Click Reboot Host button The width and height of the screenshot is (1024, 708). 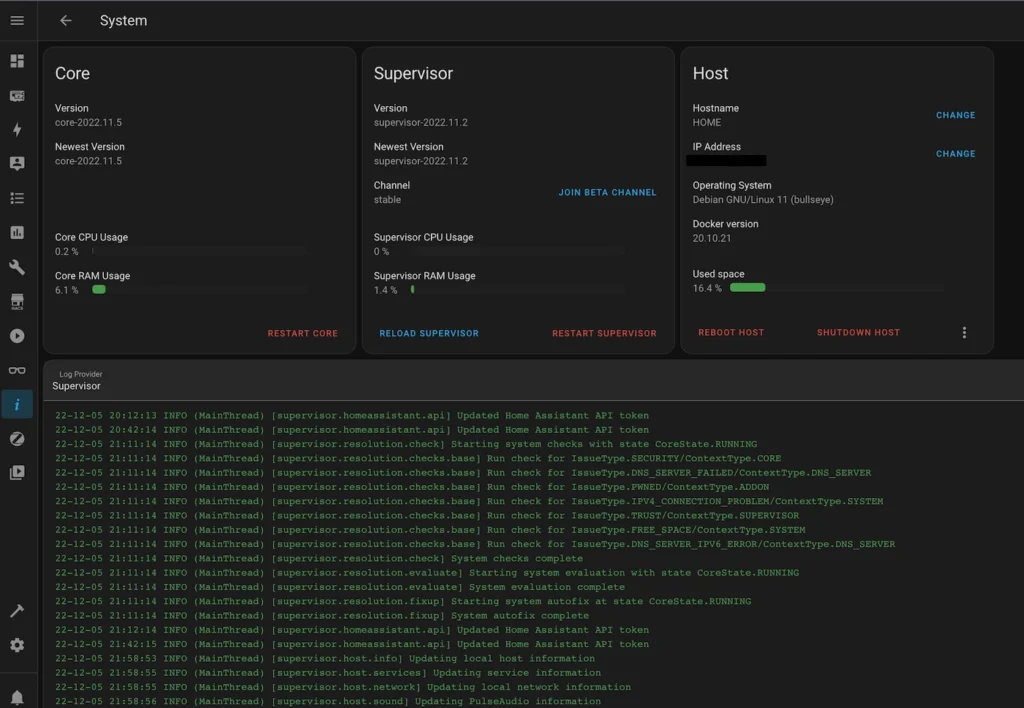tap(731, 333)
